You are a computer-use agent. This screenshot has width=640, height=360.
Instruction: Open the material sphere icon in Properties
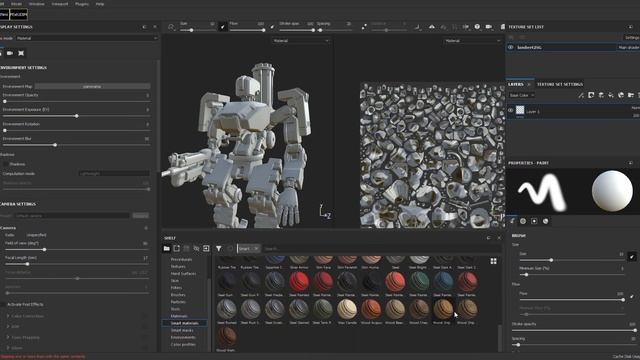click(x=546, y=221)
